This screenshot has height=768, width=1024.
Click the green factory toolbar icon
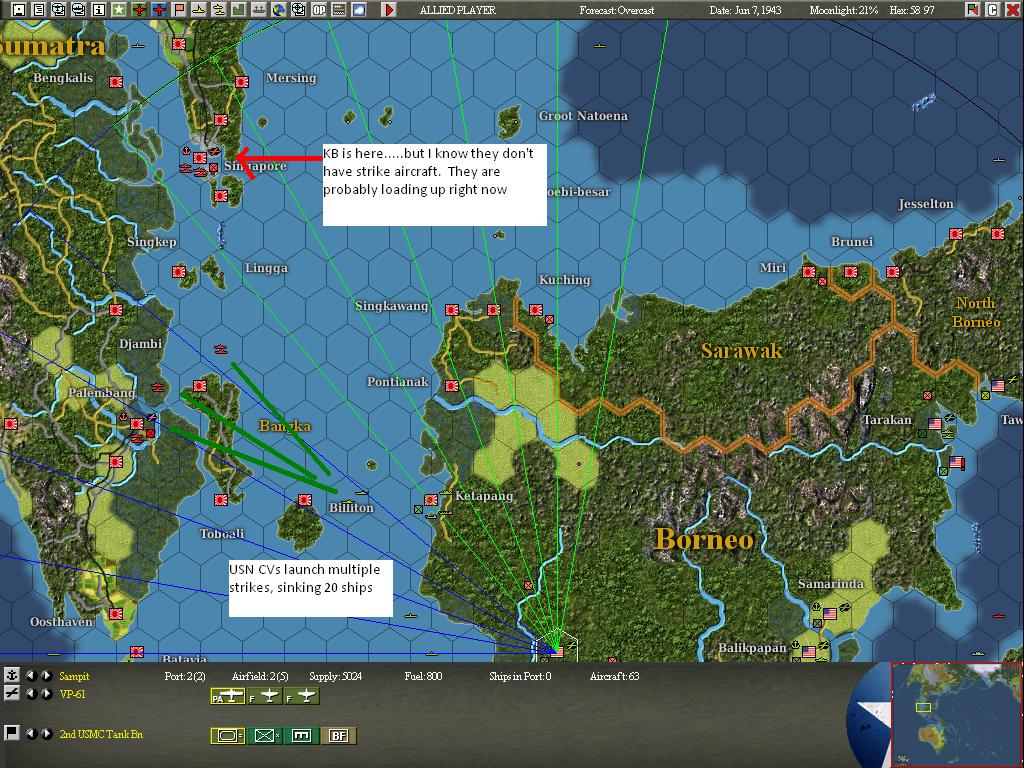click(x=238, y=9)
